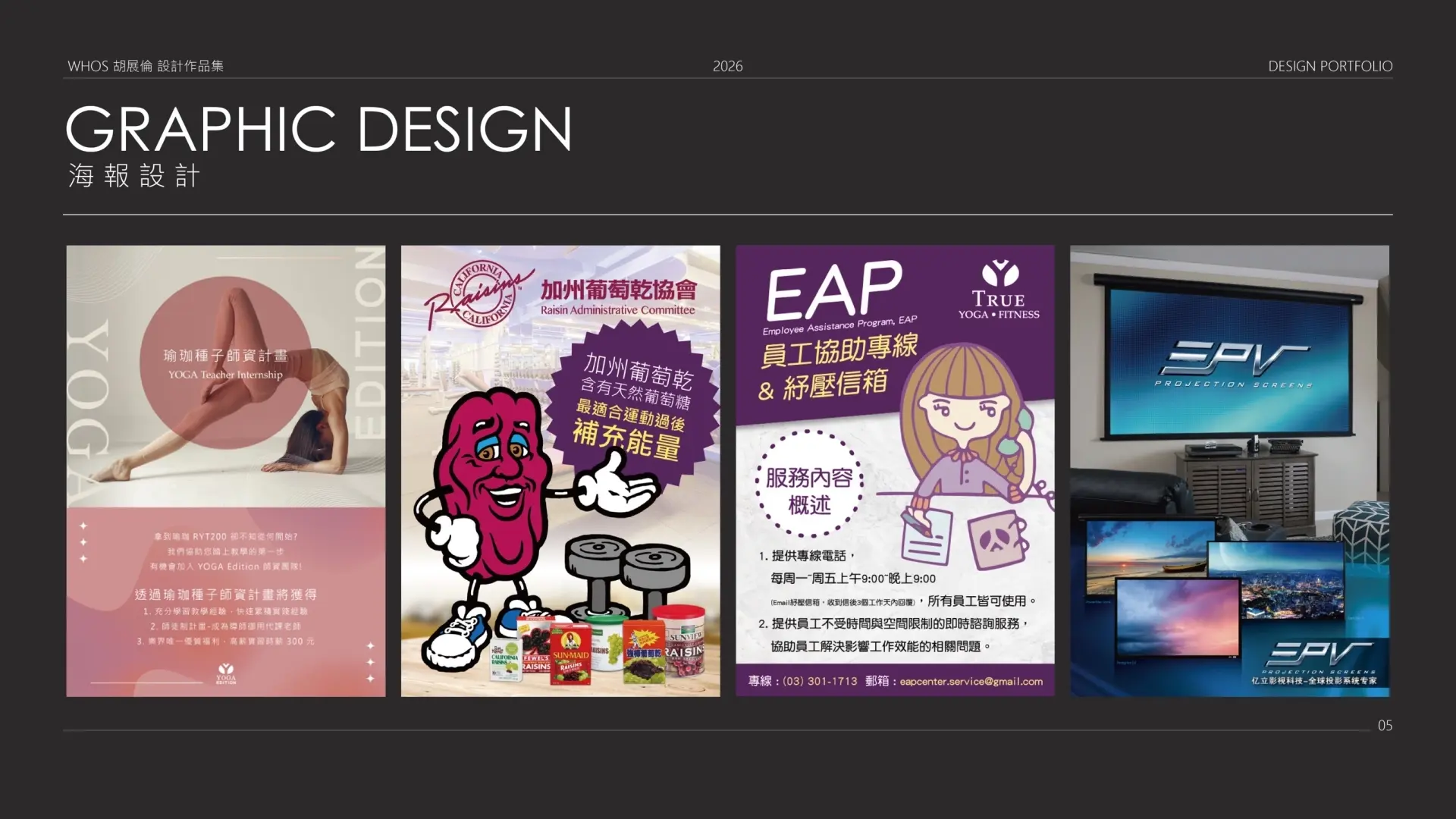This screenshot has height=819, width=1456.
Task: Open the EPV projection screens poster
Action: click(x=1229, y=471)
